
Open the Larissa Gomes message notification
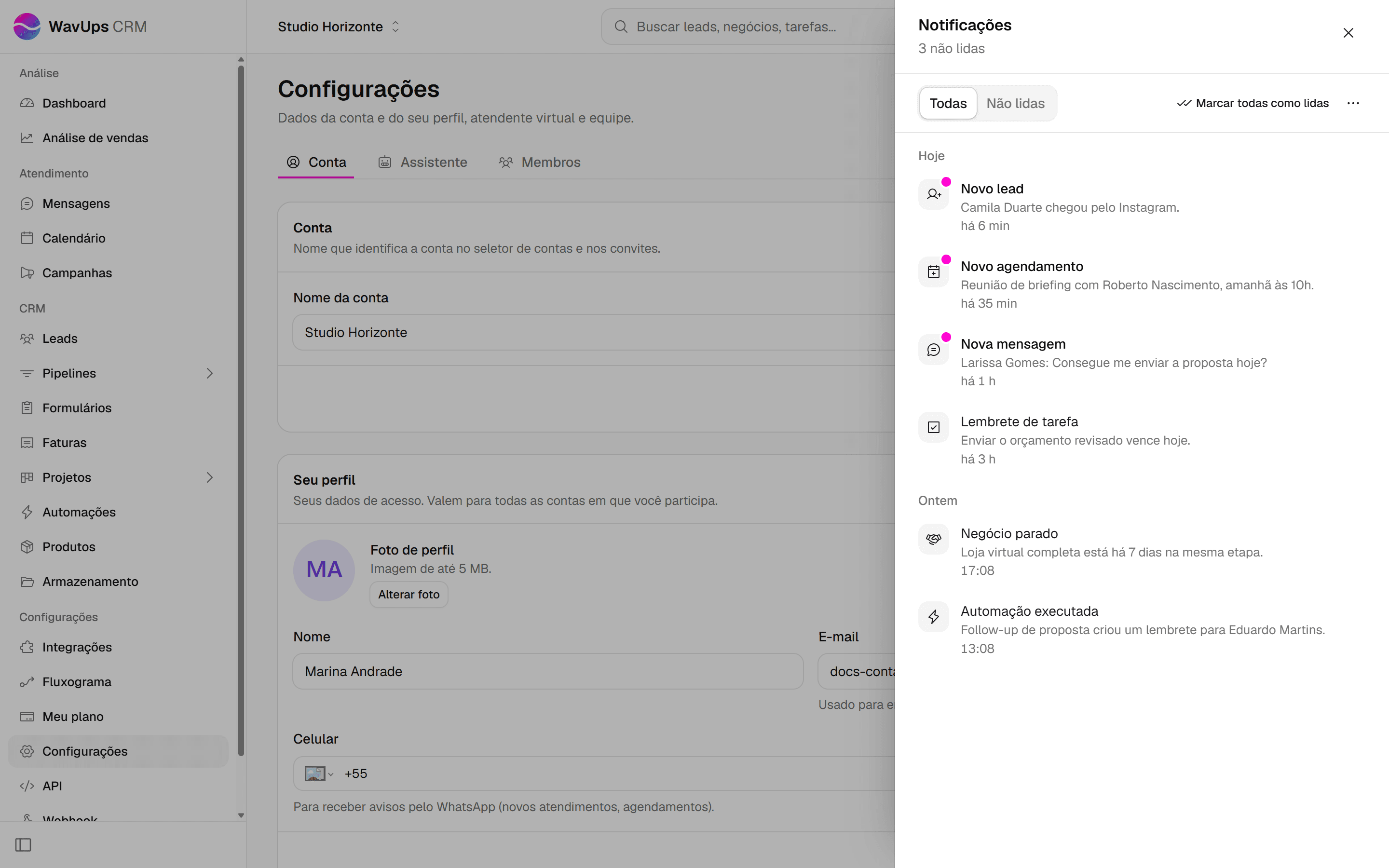[x=1142, y=362]
